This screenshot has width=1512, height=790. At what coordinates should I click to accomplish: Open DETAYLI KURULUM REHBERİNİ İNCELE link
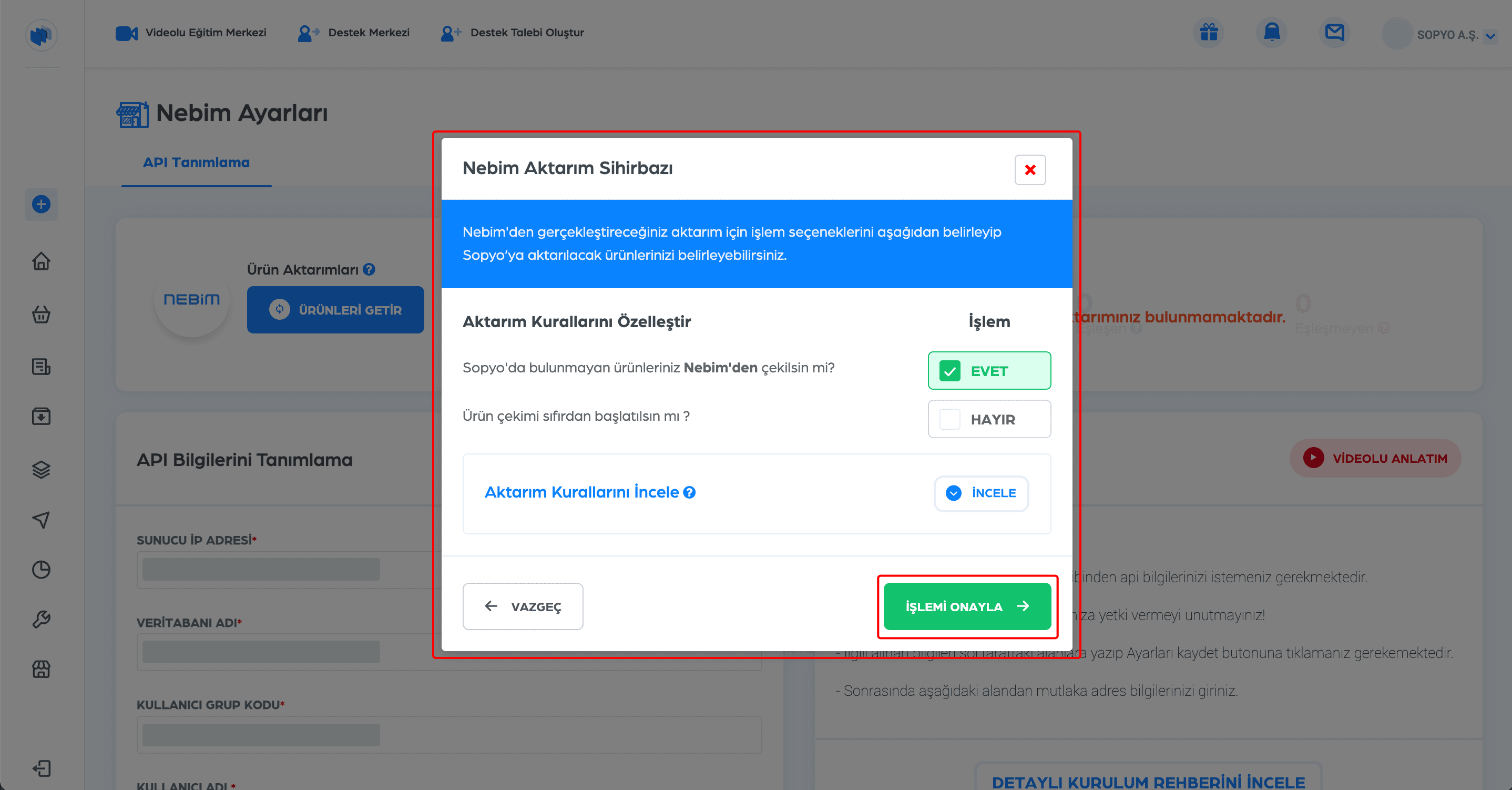pos(1148,779)
